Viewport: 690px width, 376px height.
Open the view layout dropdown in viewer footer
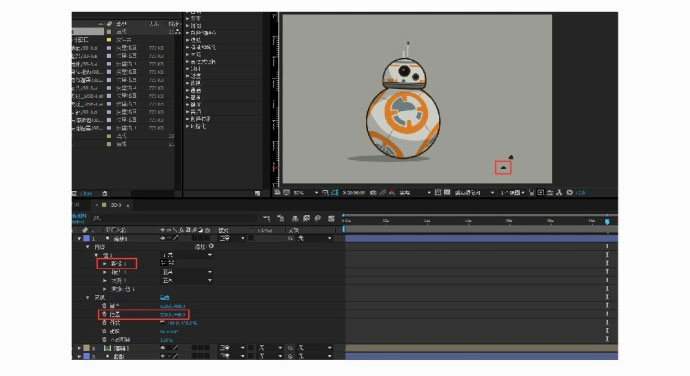[512, 192]
